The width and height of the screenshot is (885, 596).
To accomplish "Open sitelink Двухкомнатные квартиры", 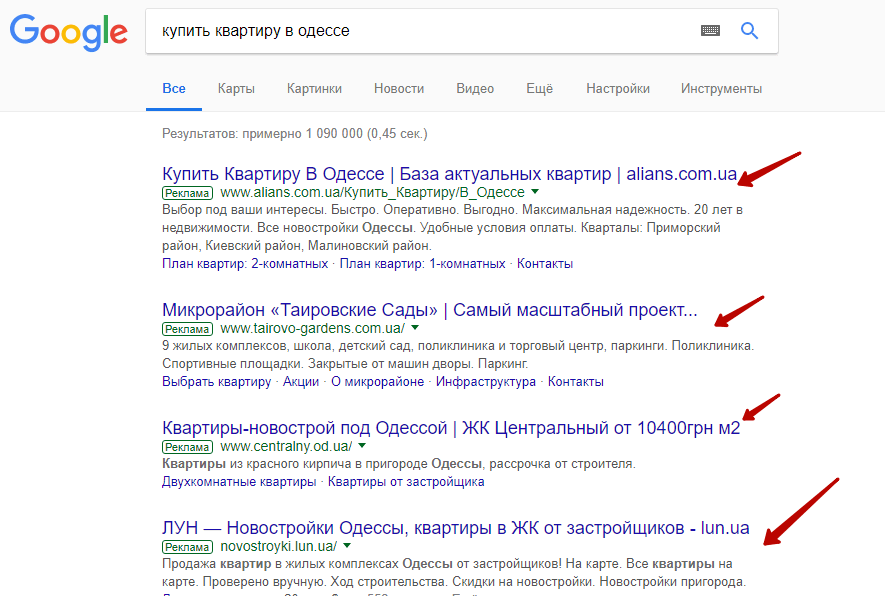I will tap(239, 481).
